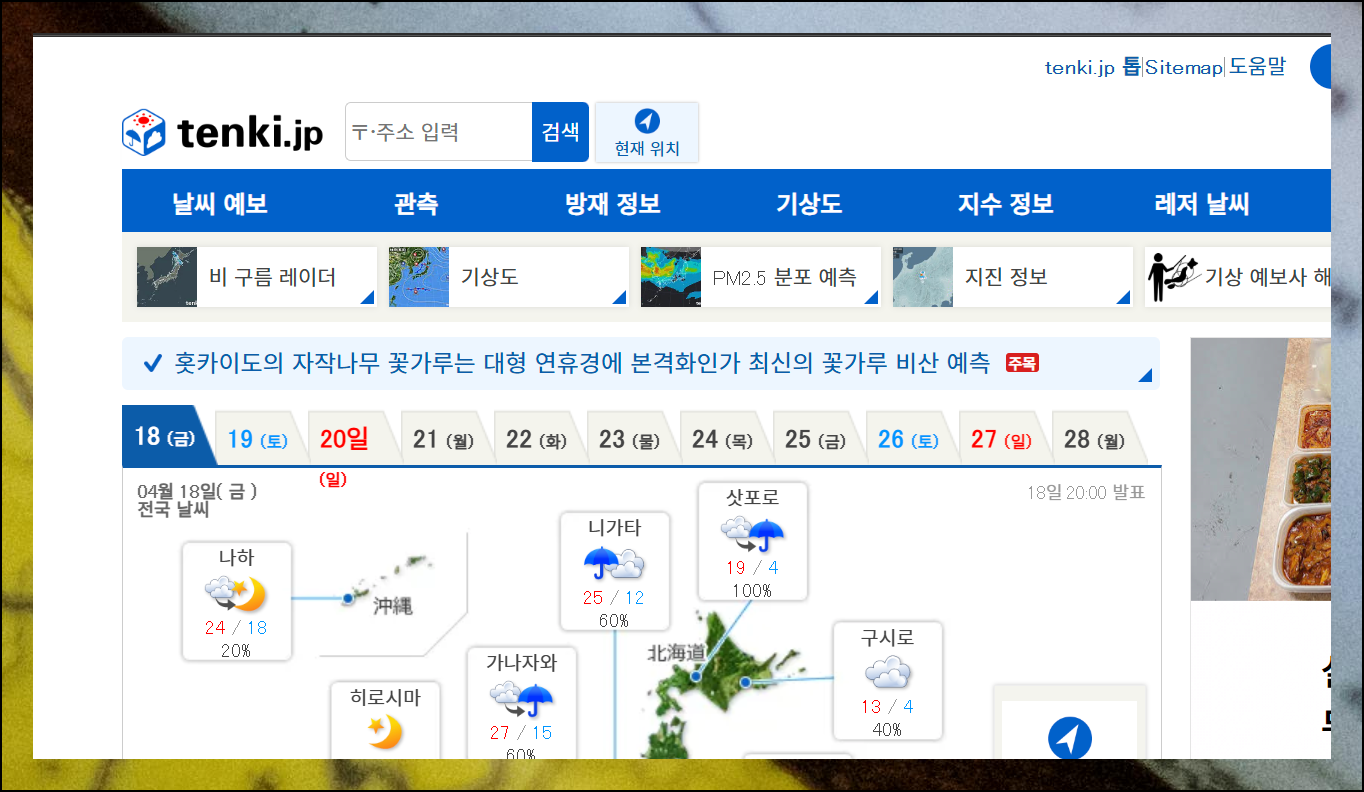The width and height of the screenshot is (1364, 792).
Task: Open the 기상도 main menu item
Action: [809, 205]
